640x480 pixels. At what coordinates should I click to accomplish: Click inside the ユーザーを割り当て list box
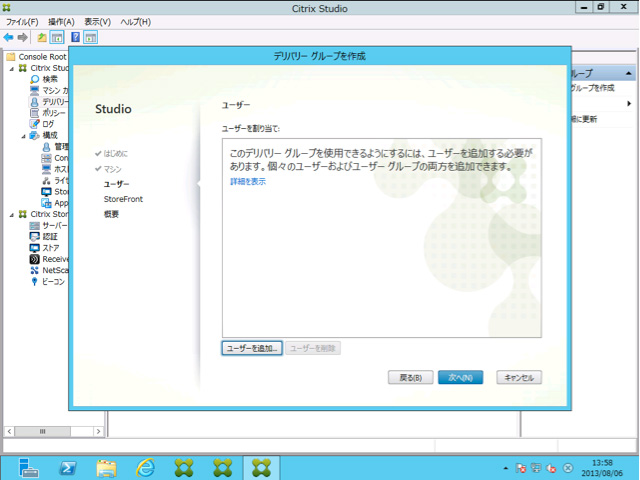(382, 238)
